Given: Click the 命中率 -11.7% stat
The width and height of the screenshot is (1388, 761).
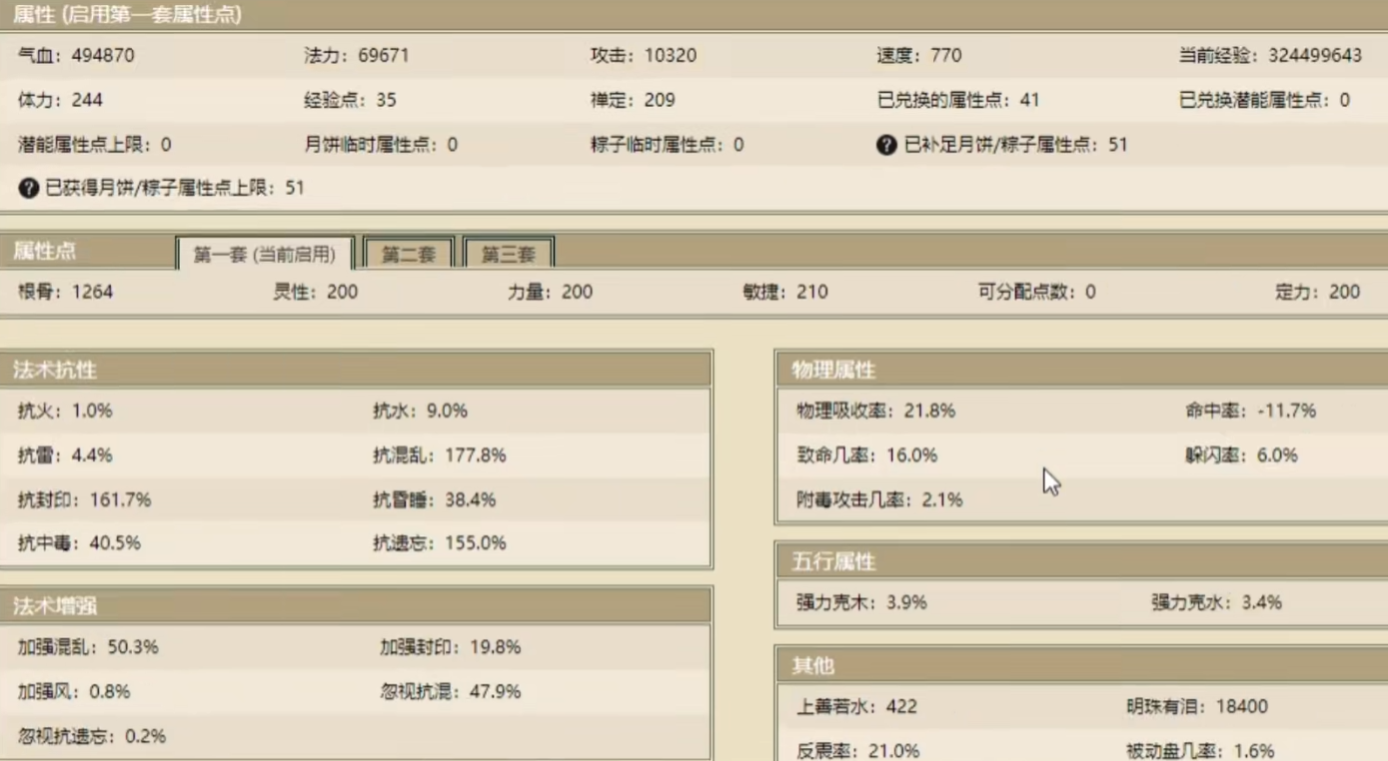Looking at the screenshot, I should pos(1250,411).
